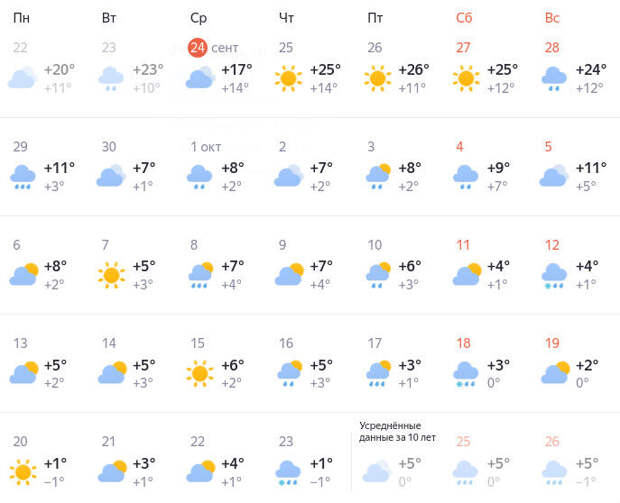Click the rain cloud icon for September 28
Image resolution: width=620 pixels, height=503 pixels.
click(553, 77)
